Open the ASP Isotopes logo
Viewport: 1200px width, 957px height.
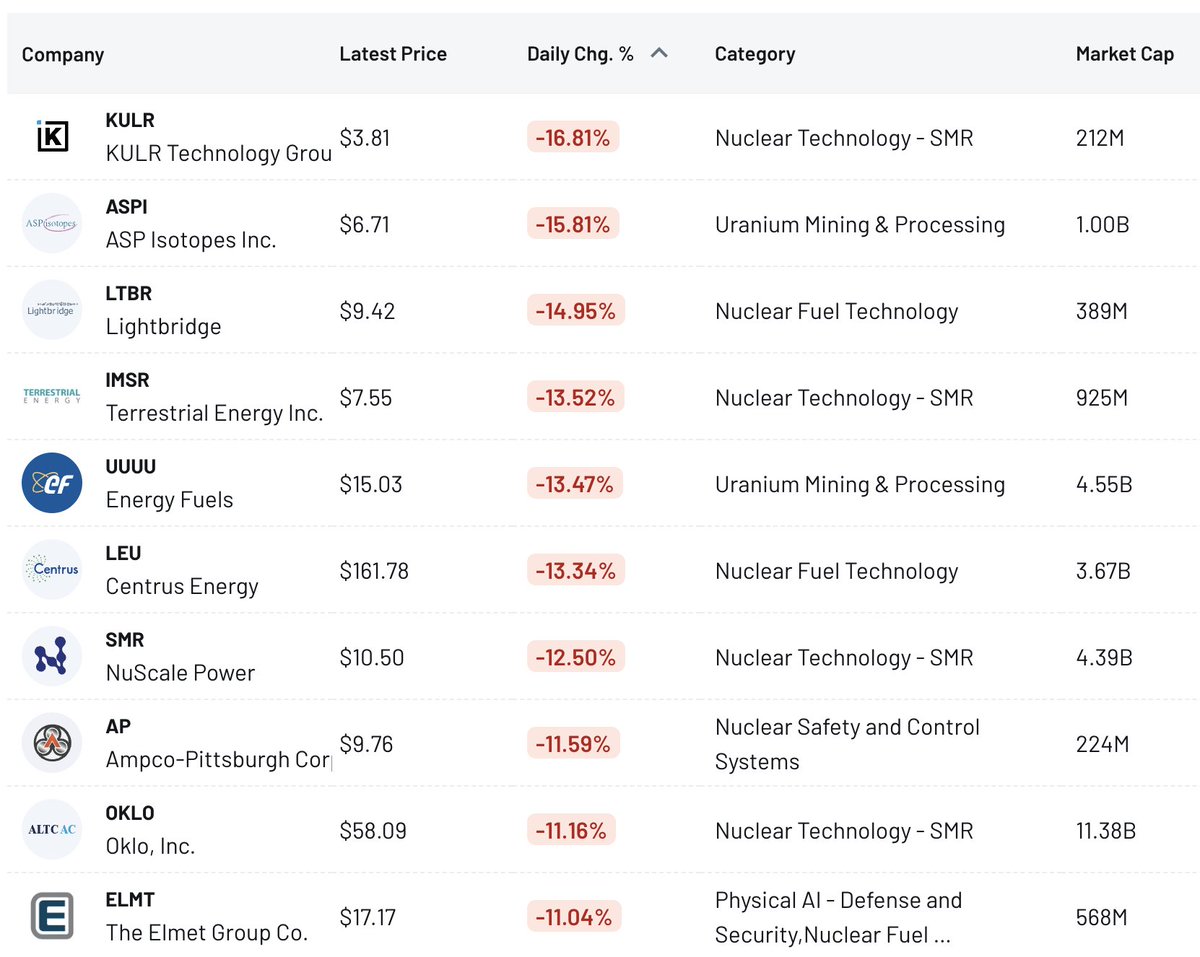51,223
